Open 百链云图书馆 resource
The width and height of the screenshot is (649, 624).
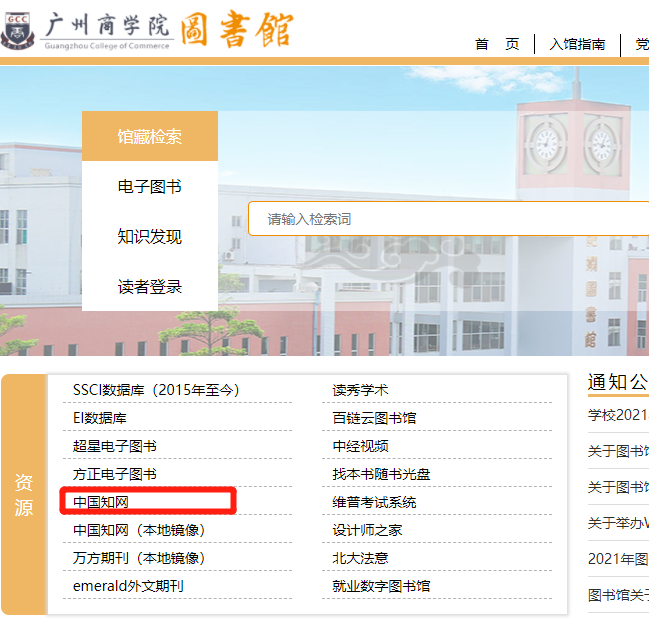pyautogui.click(x=374, y=418)
